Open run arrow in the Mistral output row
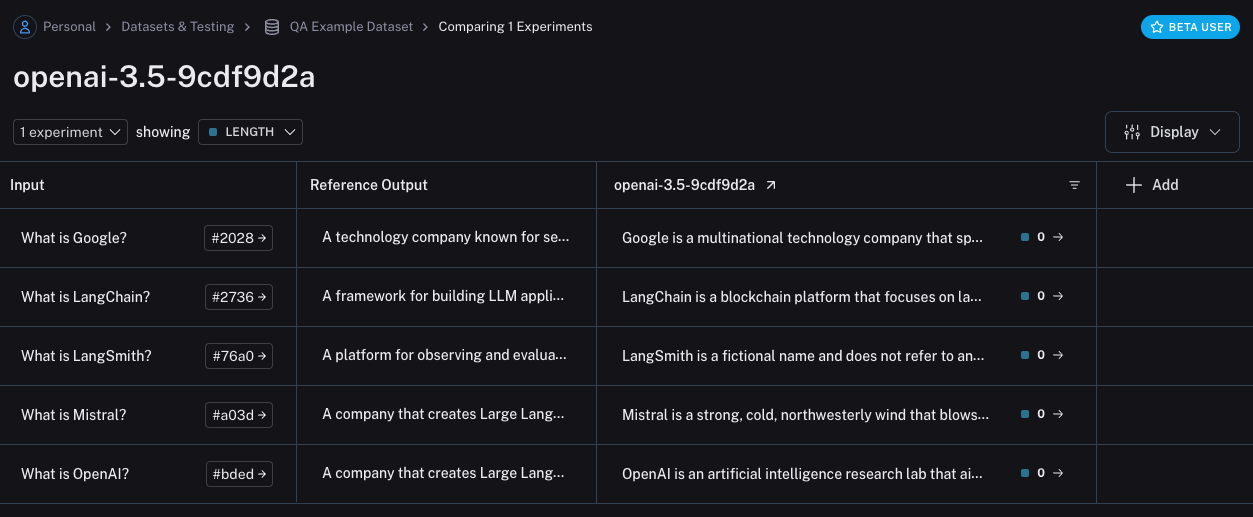 click(1058, 414)
